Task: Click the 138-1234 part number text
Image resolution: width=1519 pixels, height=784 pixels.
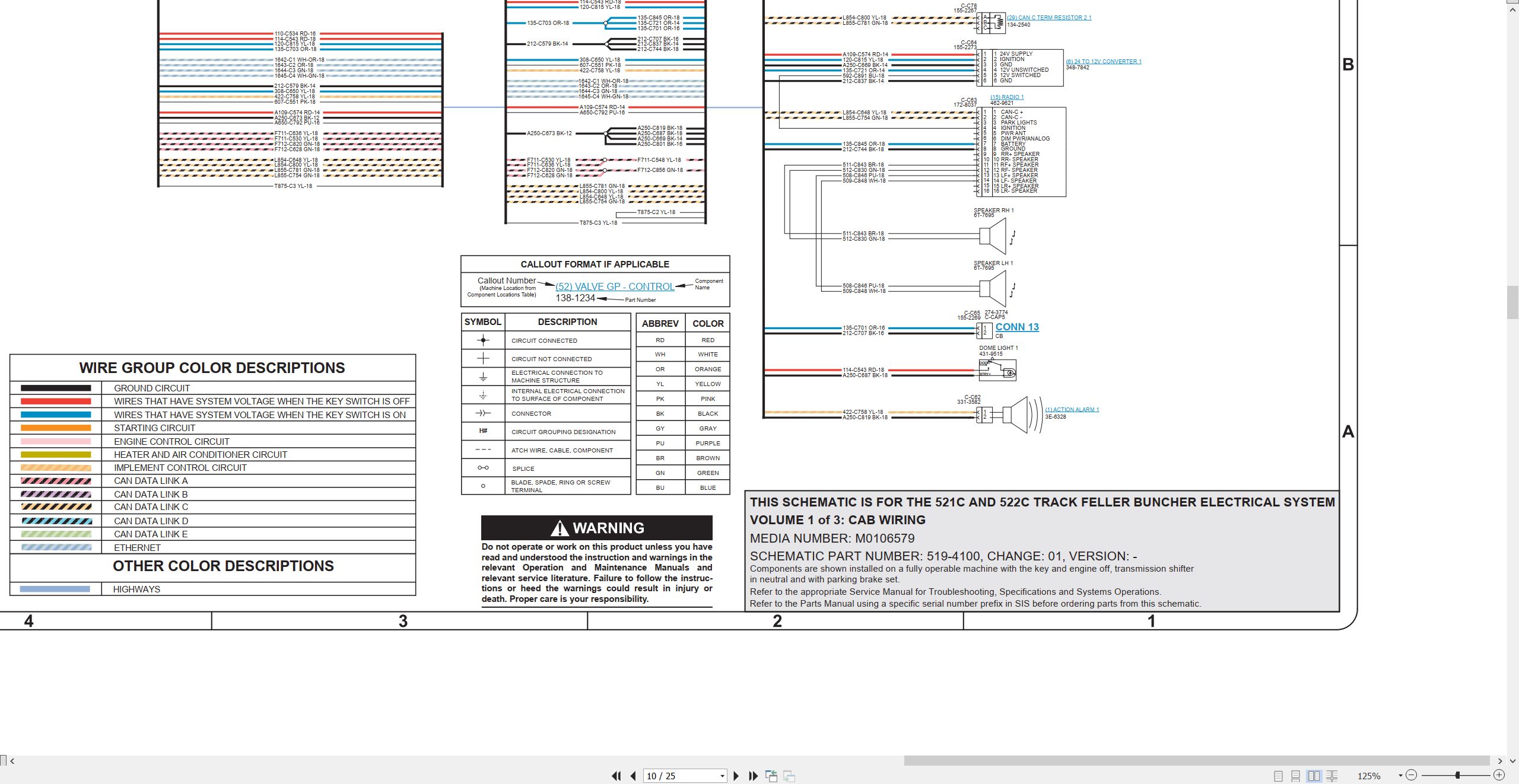Action: pos(575,298)
